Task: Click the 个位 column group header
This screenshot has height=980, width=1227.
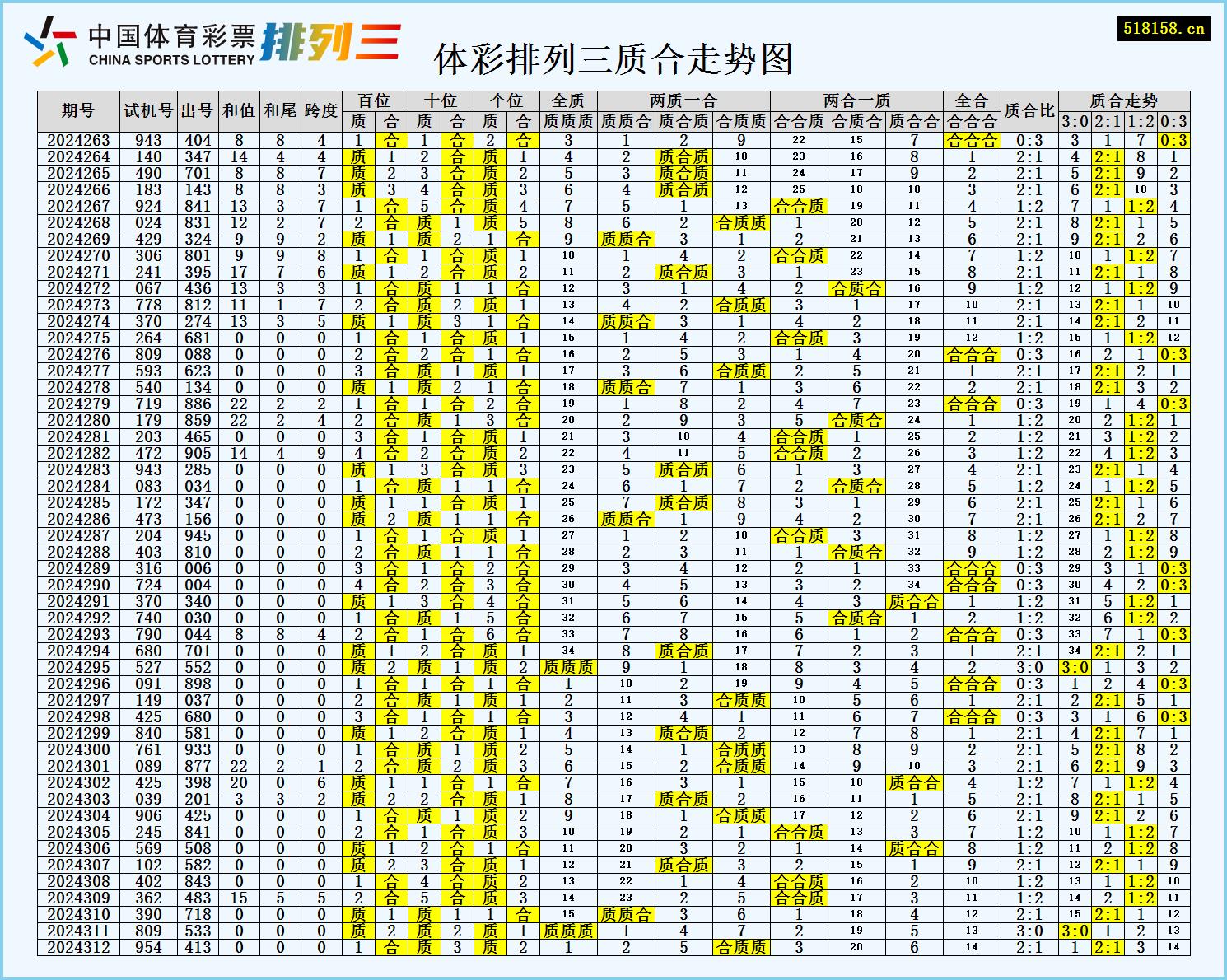Action: [506, 100]
